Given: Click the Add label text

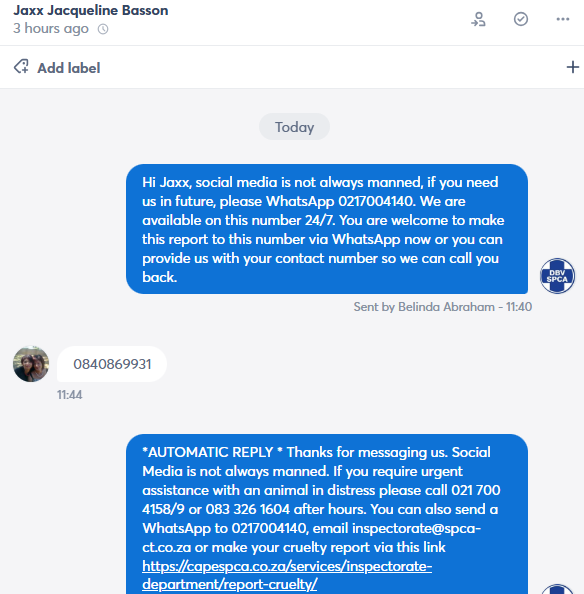Looking at the screenshot, I should pyautogui.click(x=69, y=68).
